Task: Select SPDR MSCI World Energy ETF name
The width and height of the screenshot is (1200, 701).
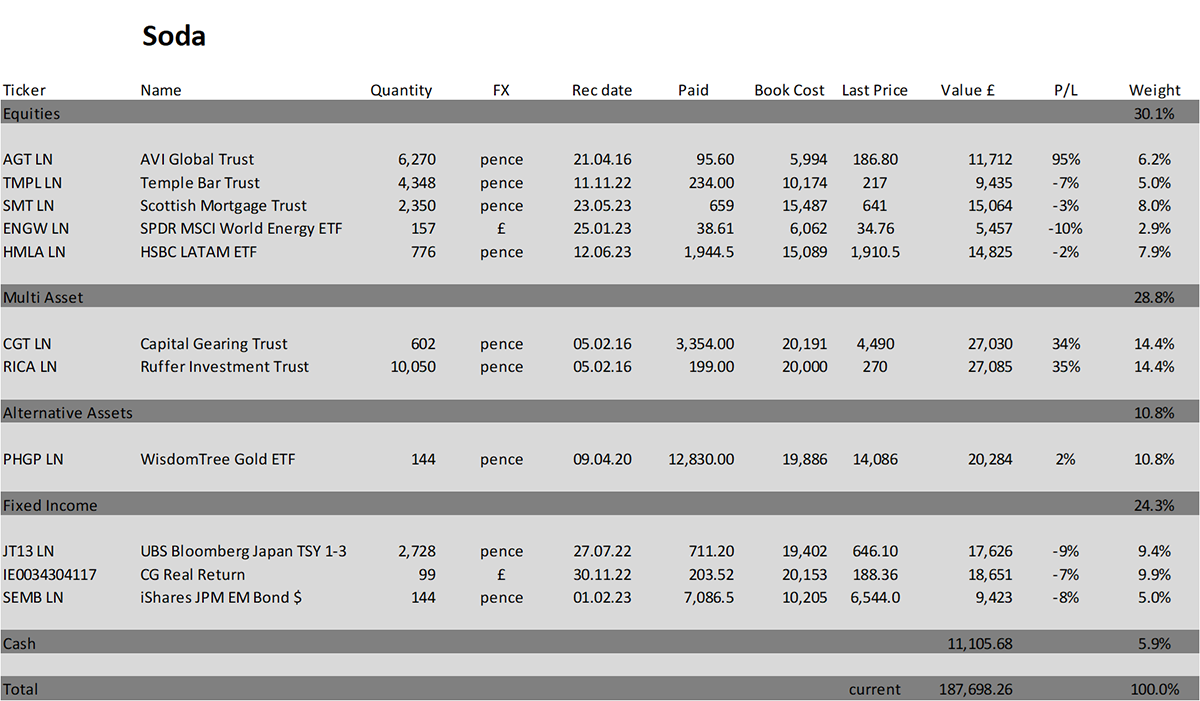Action: (x=241, y=228)
